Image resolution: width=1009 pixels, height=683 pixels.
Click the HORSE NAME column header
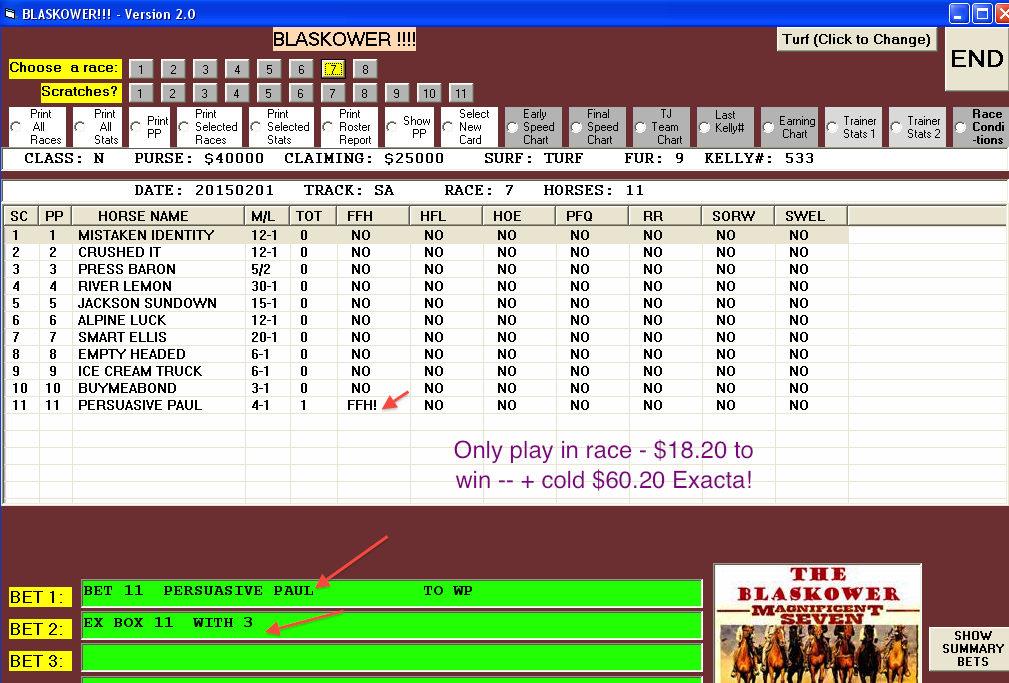[158, 216]
